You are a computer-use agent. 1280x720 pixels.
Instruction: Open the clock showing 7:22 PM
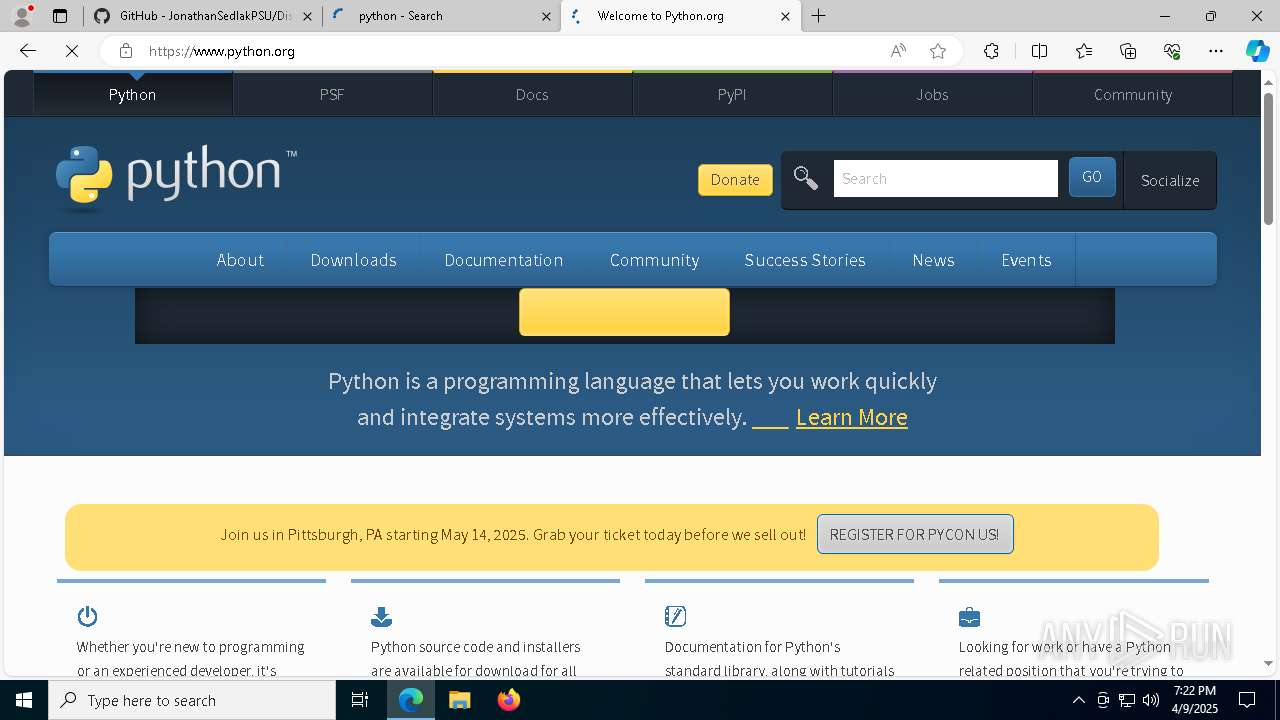(1195, 700)
